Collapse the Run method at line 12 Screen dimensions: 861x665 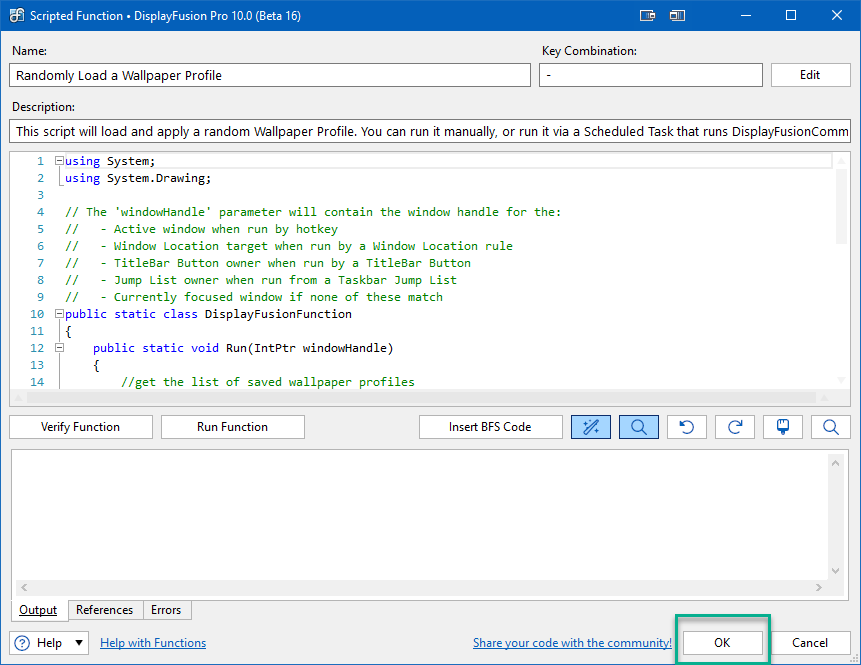click(x=59, y=348)
